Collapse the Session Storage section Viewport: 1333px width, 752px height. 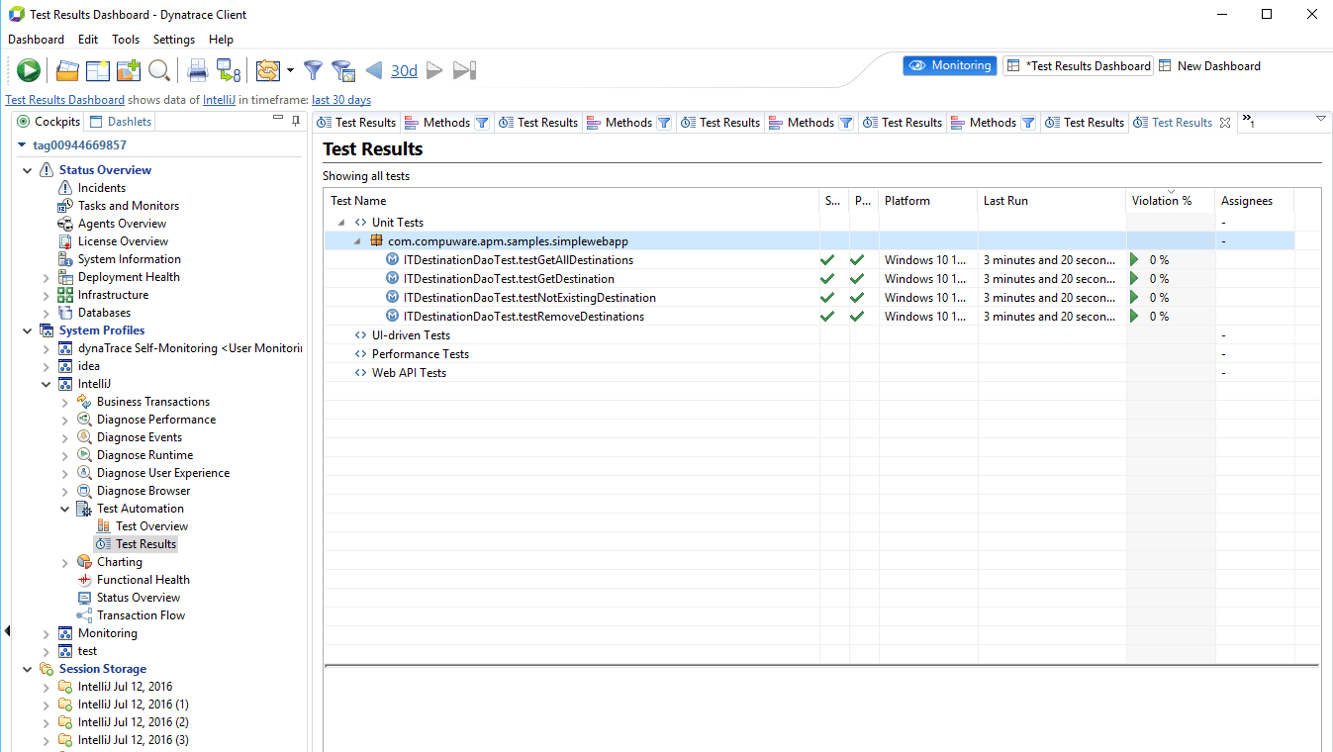27,669
